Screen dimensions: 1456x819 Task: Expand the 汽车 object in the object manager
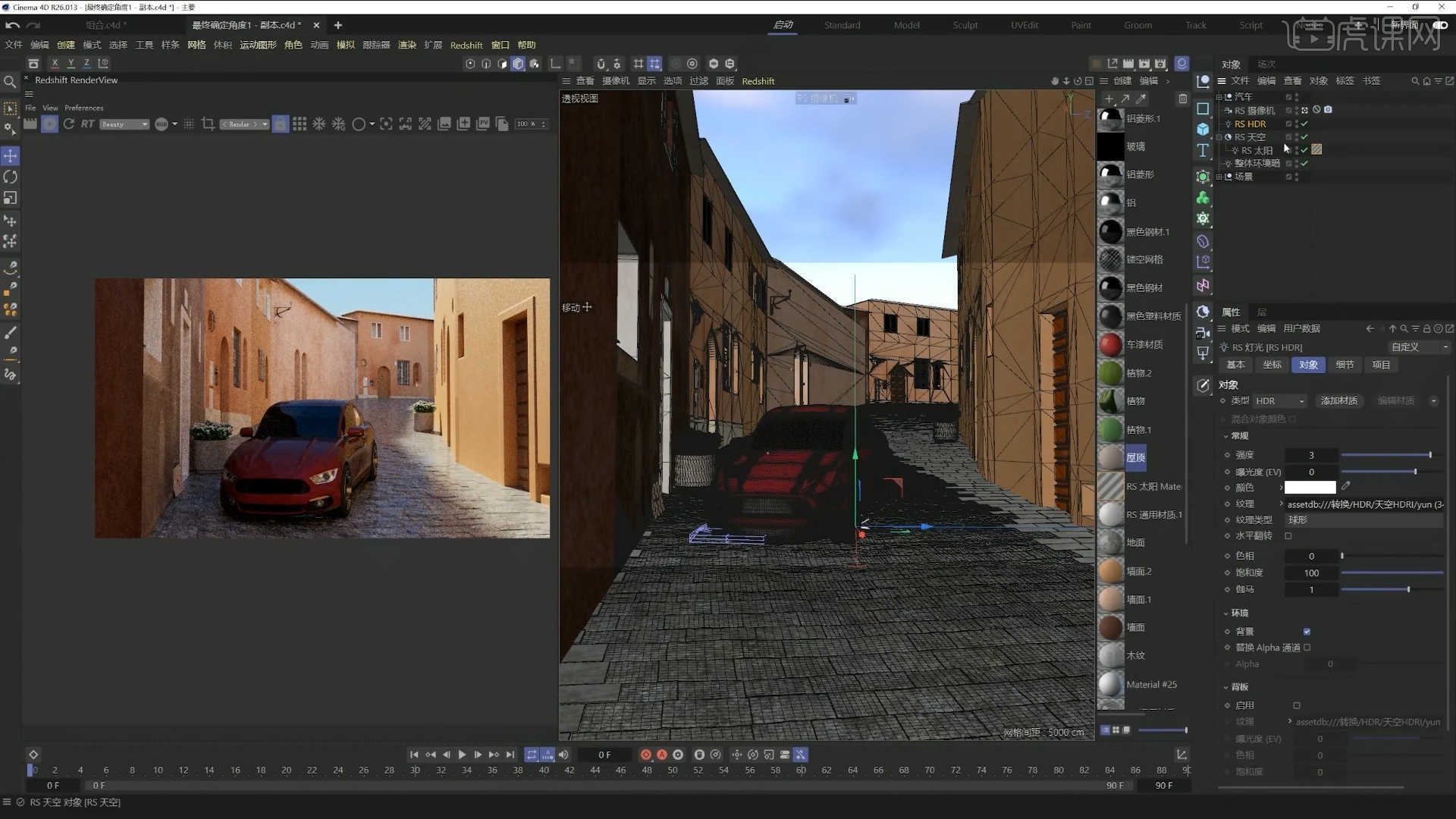pyautogui.click(x=1219, y=96)
